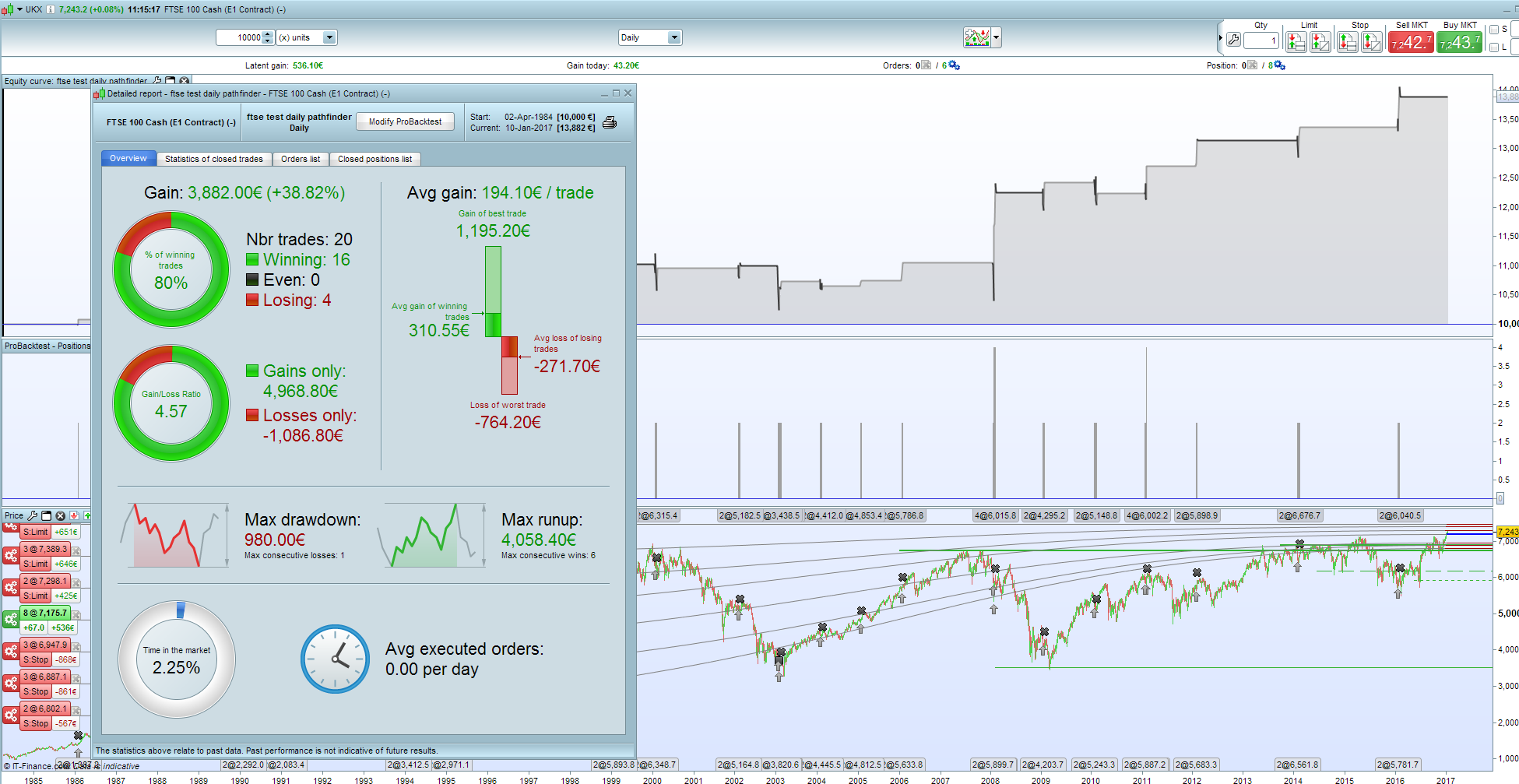Screen dimensions: 1519x784
Task: Click the % of winning trades ring chart
Action: [x=171, y=269]
